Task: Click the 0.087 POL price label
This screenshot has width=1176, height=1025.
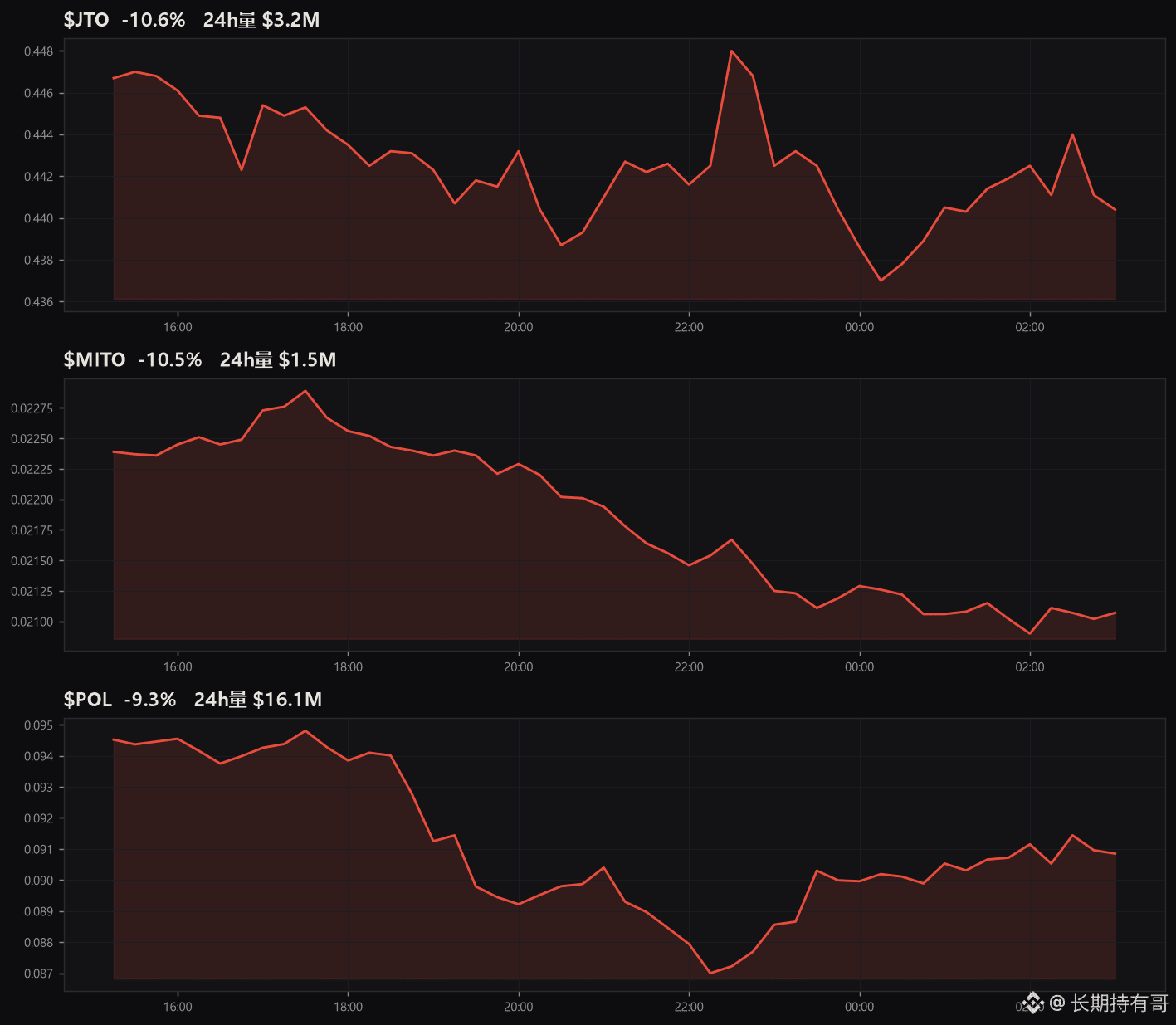Action: 38,974
